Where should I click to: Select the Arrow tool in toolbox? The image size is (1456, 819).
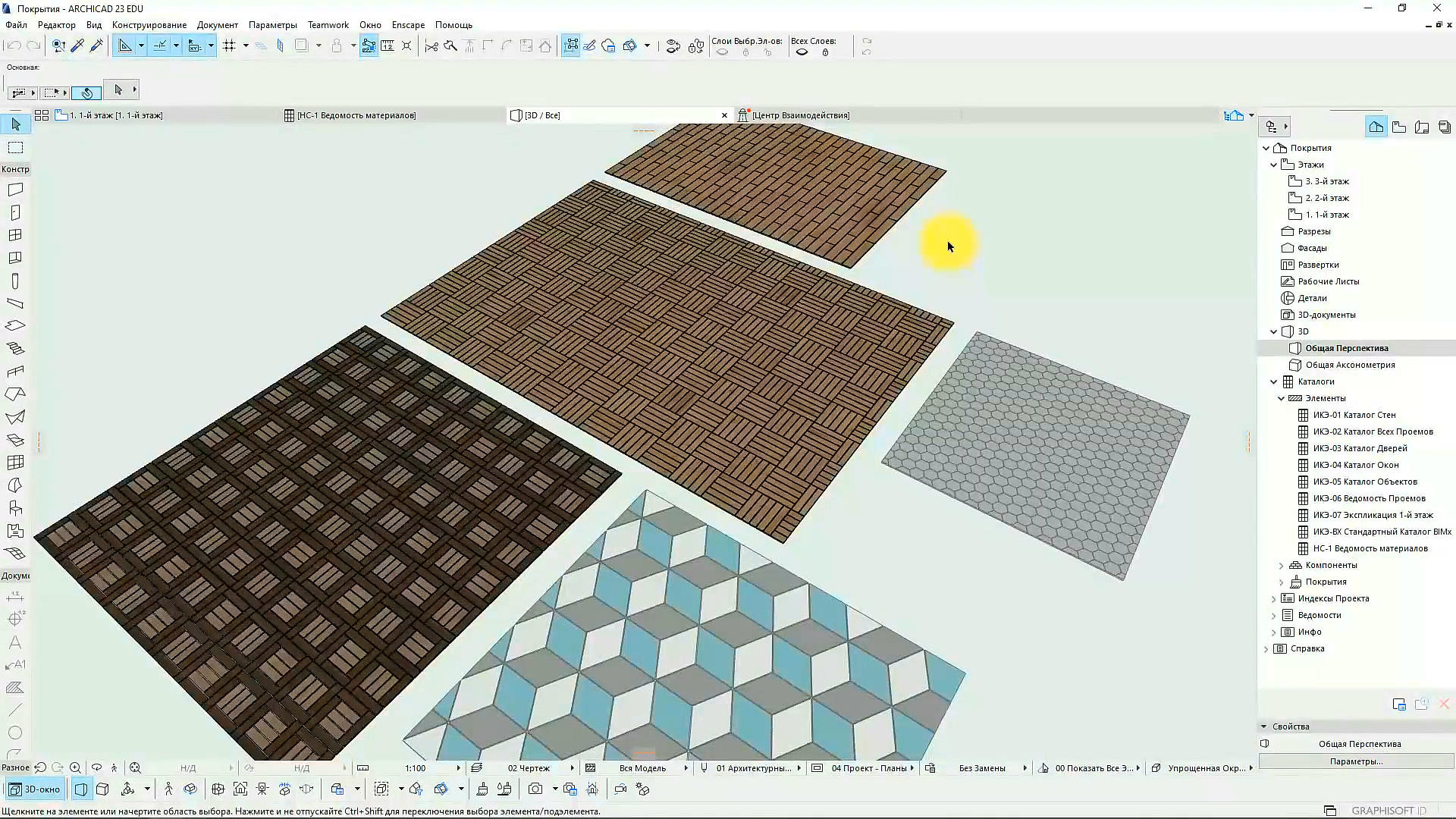pyautogui.click(x=15, y=124)
